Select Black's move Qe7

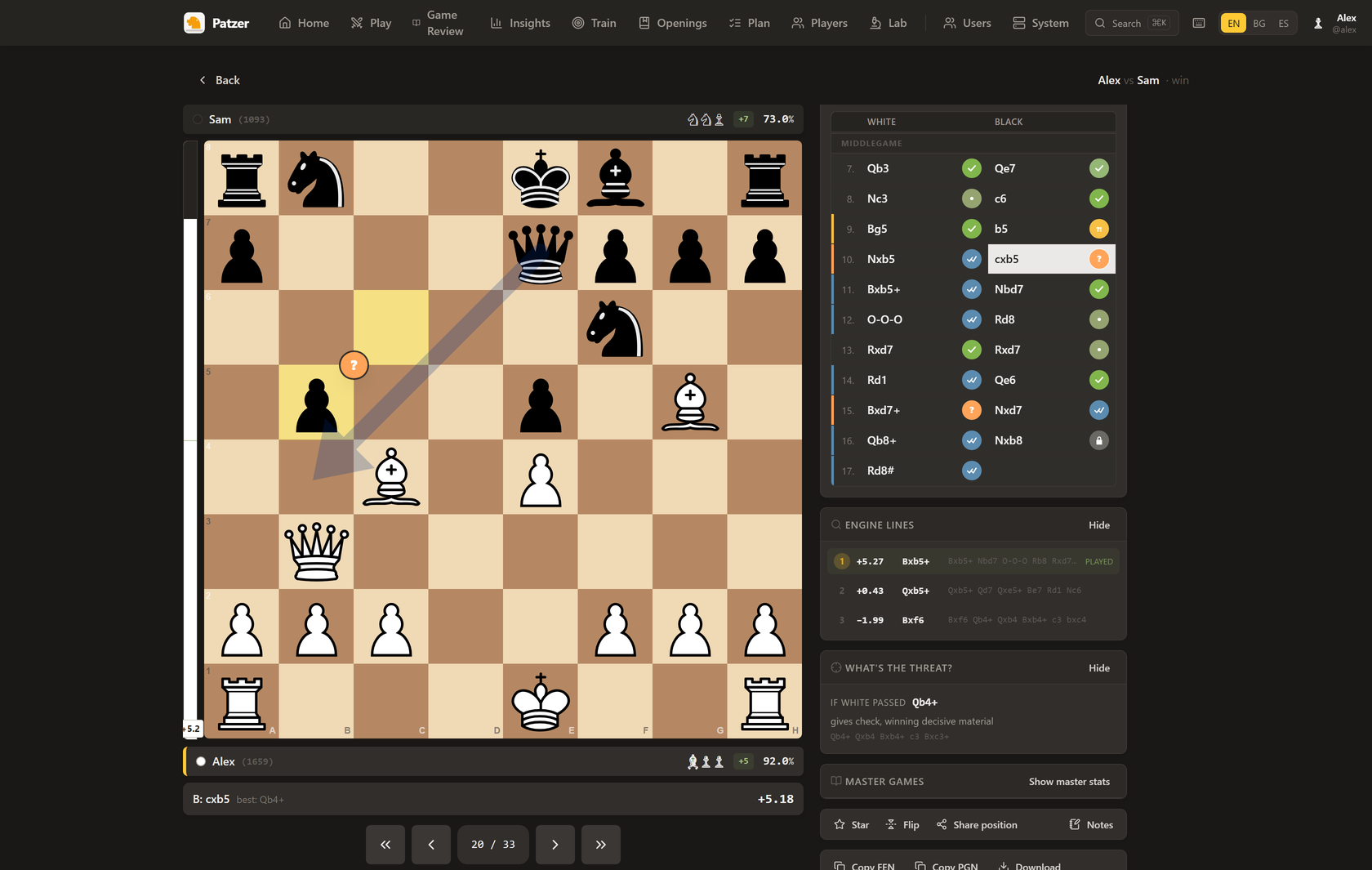(1052, 168)
